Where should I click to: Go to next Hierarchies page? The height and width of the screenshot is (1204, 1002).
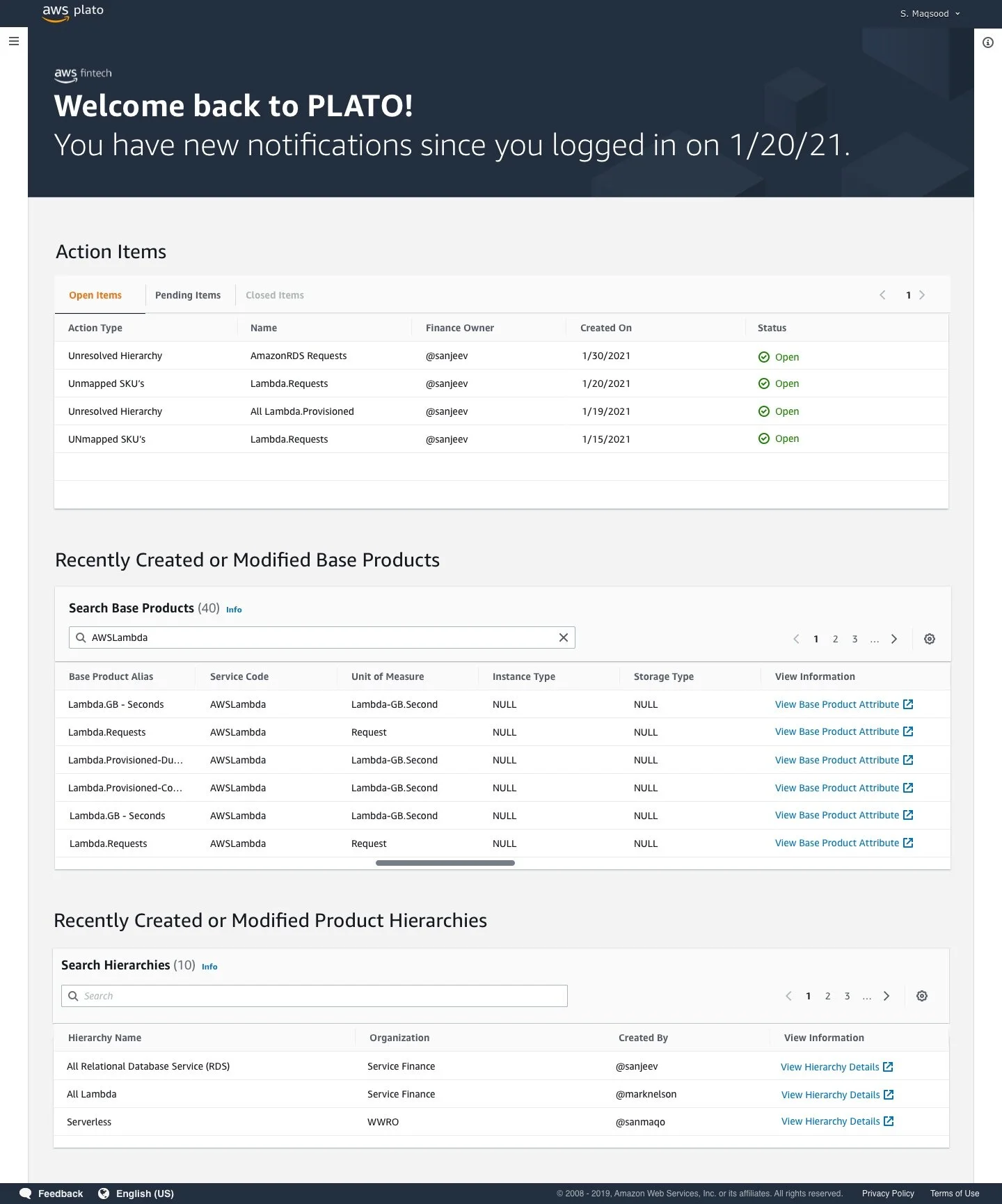click(886, 996)
